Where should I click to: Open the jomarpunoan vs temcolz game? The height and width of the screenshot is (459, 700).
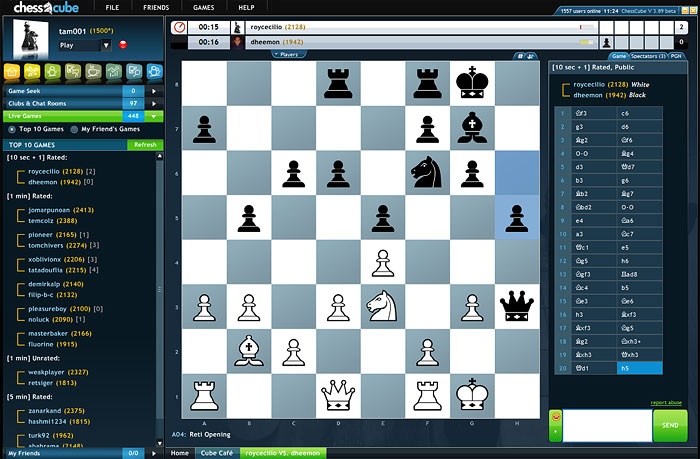pos(53,215)
